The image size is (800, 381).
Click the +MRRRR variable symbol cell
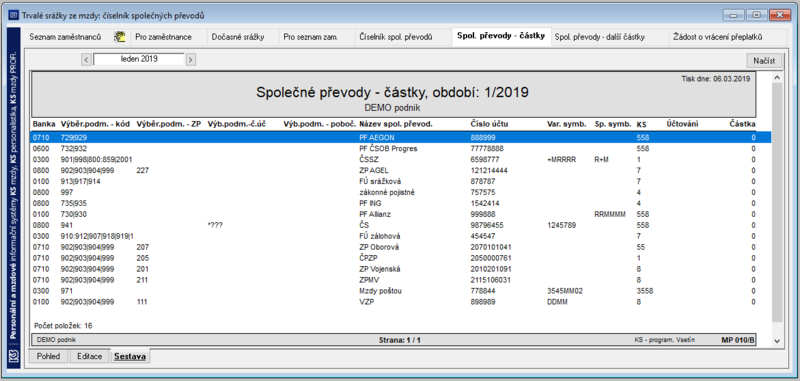(x=561, y=159)
